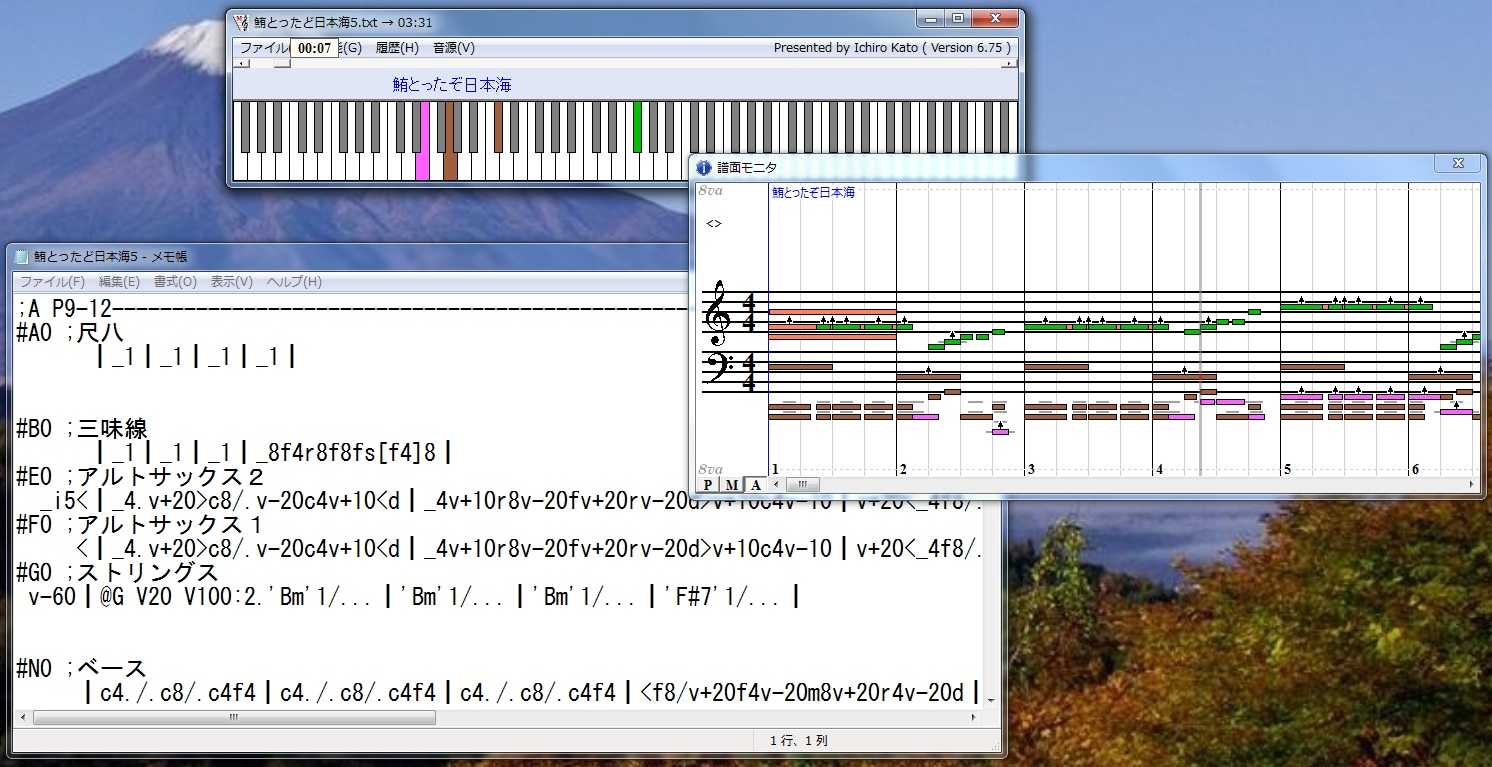This screenshot has height=767, width=1492.
Task: Click the <> symbol in the score monitor
Action: coord(714,224)
